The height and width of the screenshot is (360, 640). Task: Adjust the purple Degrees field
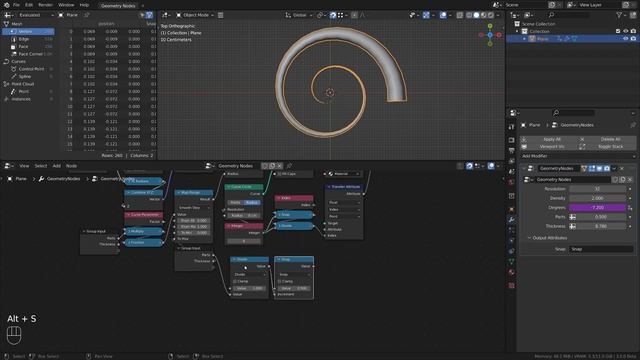[x=597, y=208]
